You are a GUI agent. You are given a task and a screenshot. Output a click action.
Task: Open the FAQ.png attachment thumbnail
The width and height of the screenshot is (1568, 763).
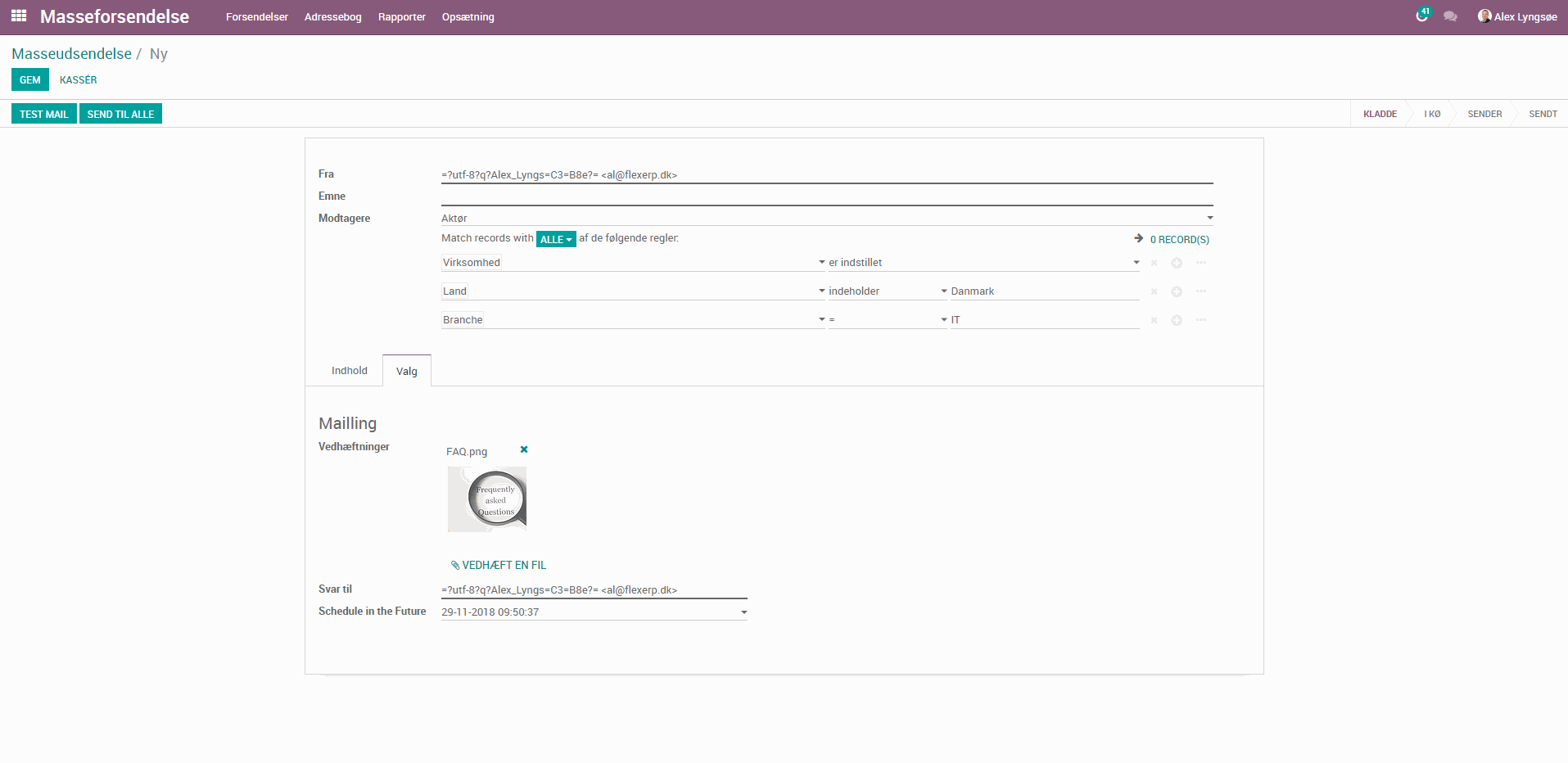[x=487, y=499]
